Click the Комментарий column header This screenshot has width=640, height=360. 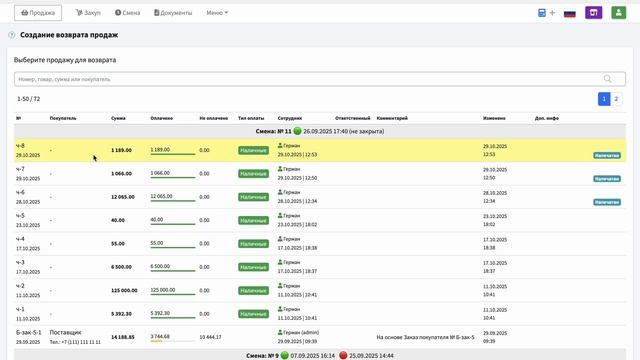click(x=392, y=118)
